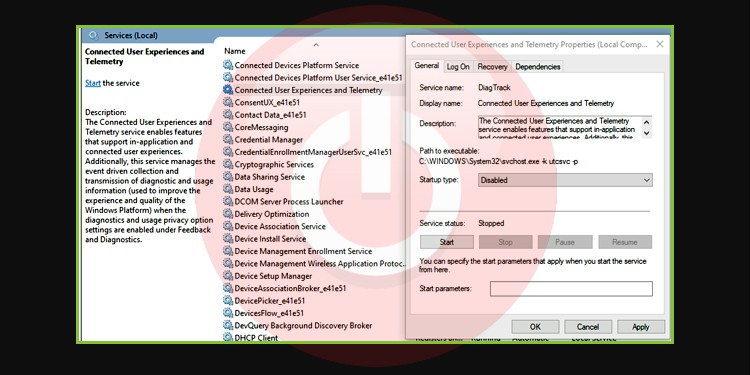The image size is (750, 375).
Task: Switch to the General tab
Action: coord(427,66)
